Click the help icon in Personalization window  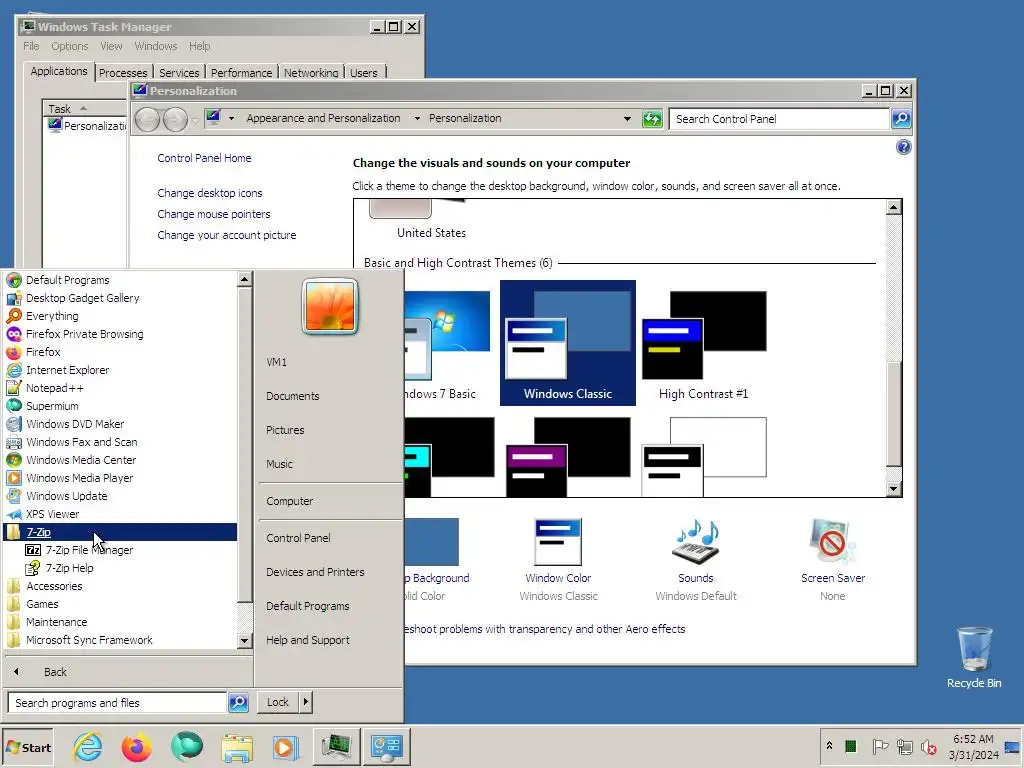pyautogui.click(x=903, y=147)
